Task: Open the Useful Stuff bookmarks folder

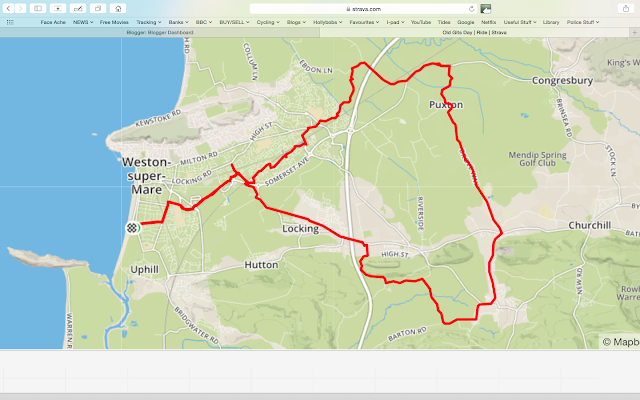Action: tap(520, 22)
